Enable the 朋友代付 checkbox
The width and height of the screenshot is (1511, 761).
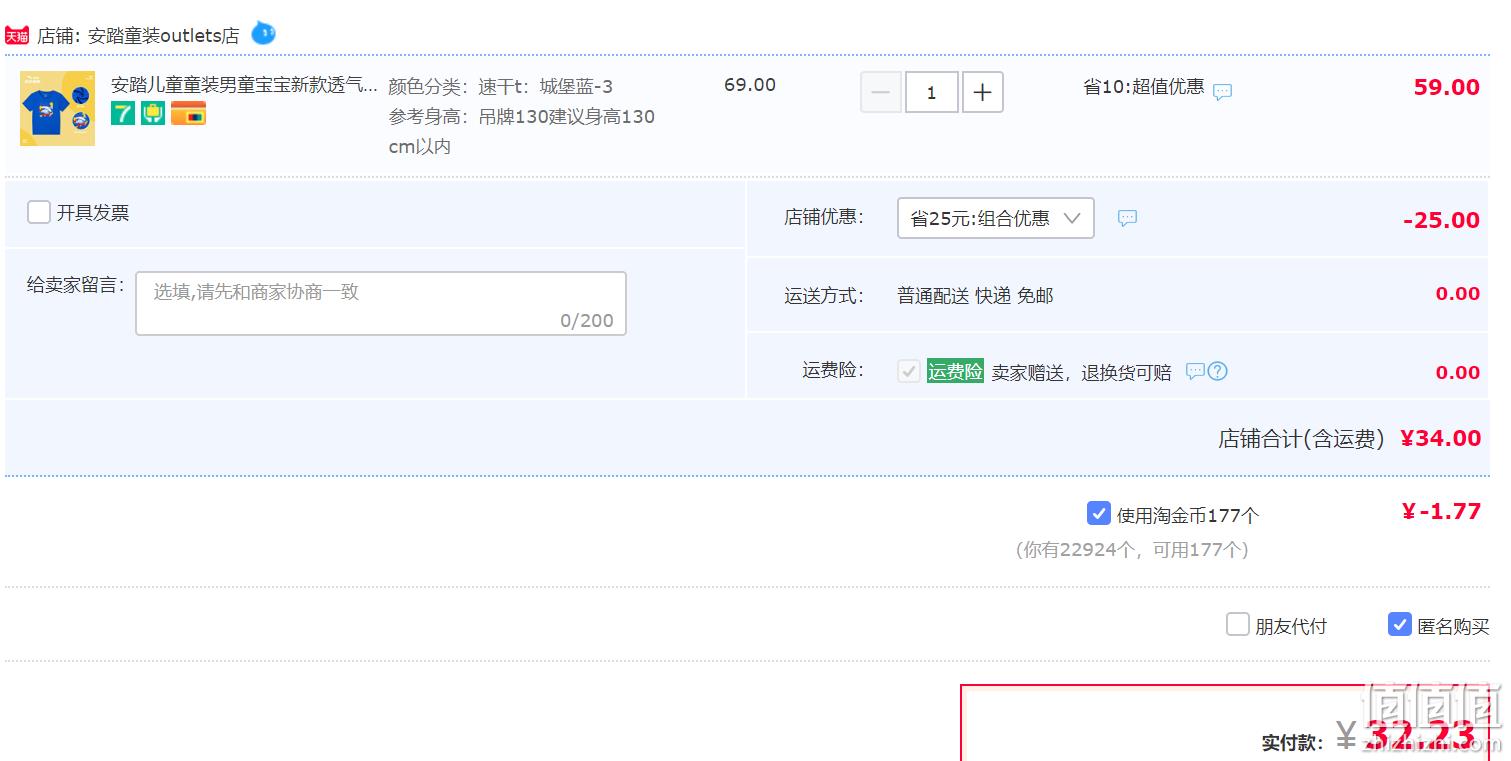[1238, 625]
